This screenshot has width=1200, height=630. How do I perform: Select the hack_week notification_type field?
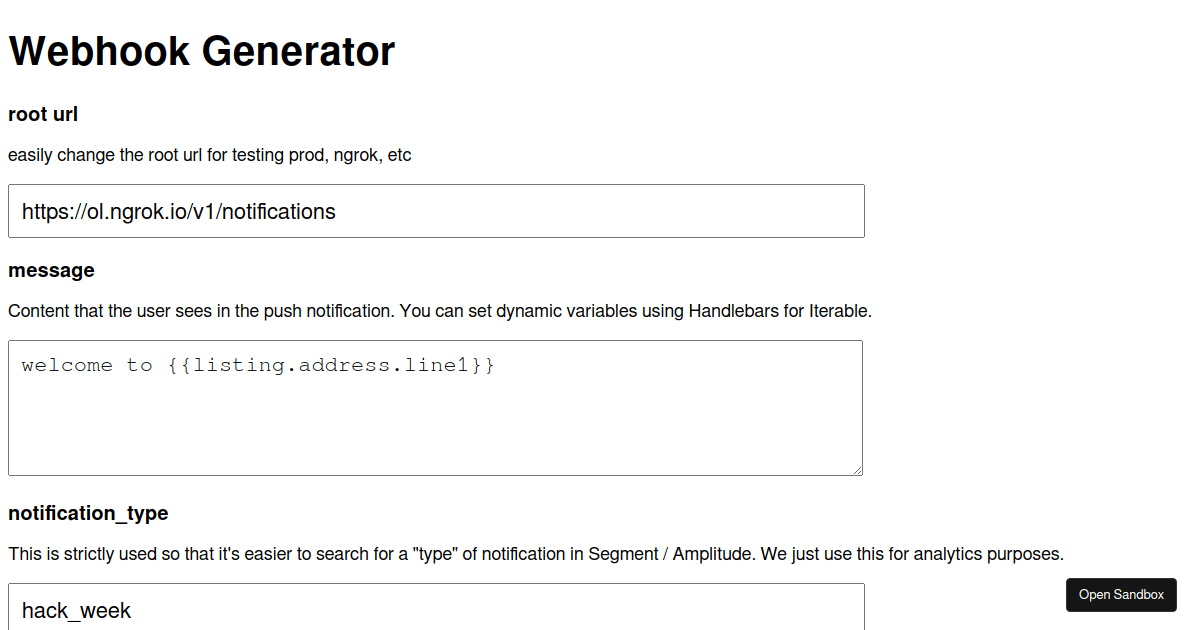435,608
